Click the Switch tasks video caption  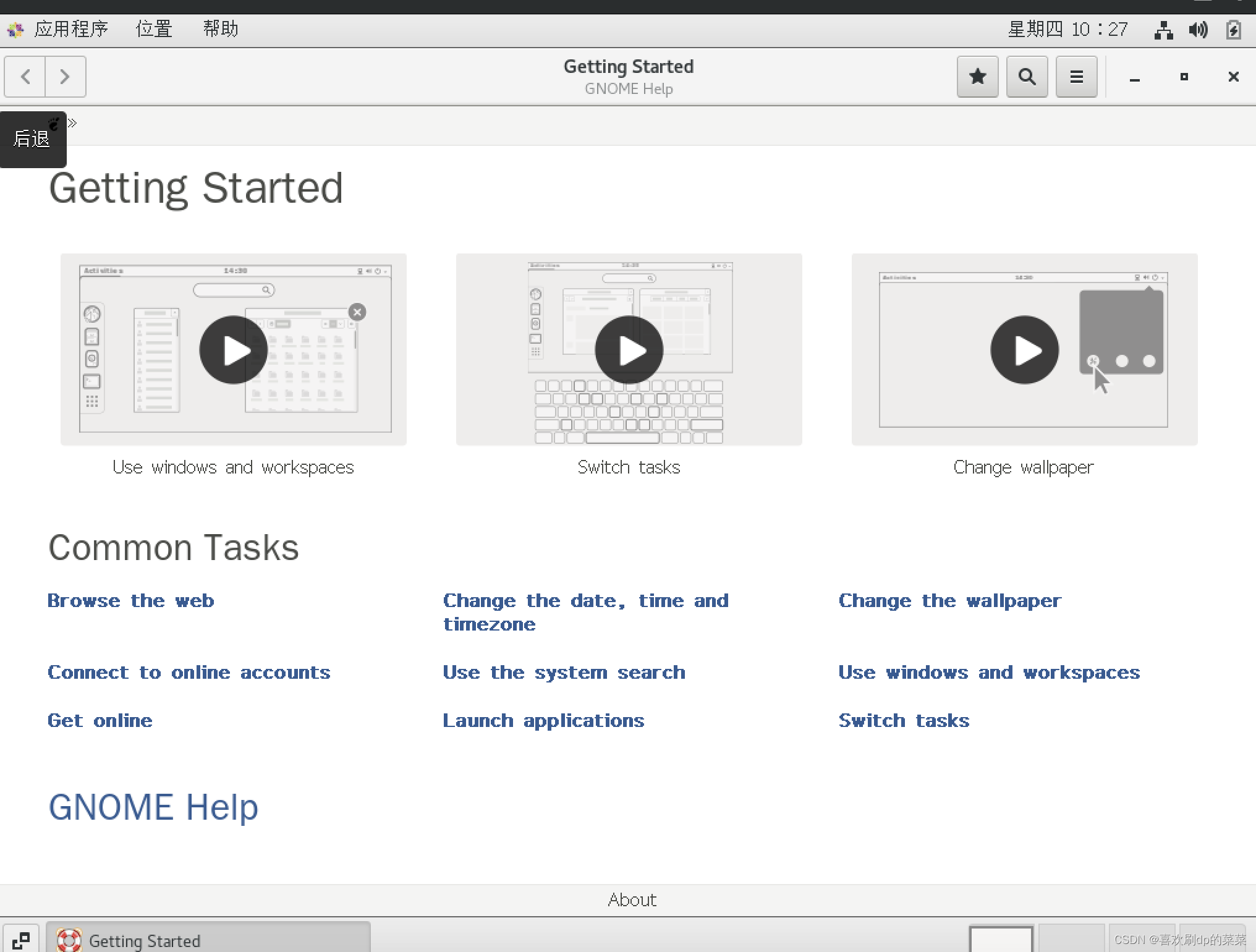click(629, 467)
